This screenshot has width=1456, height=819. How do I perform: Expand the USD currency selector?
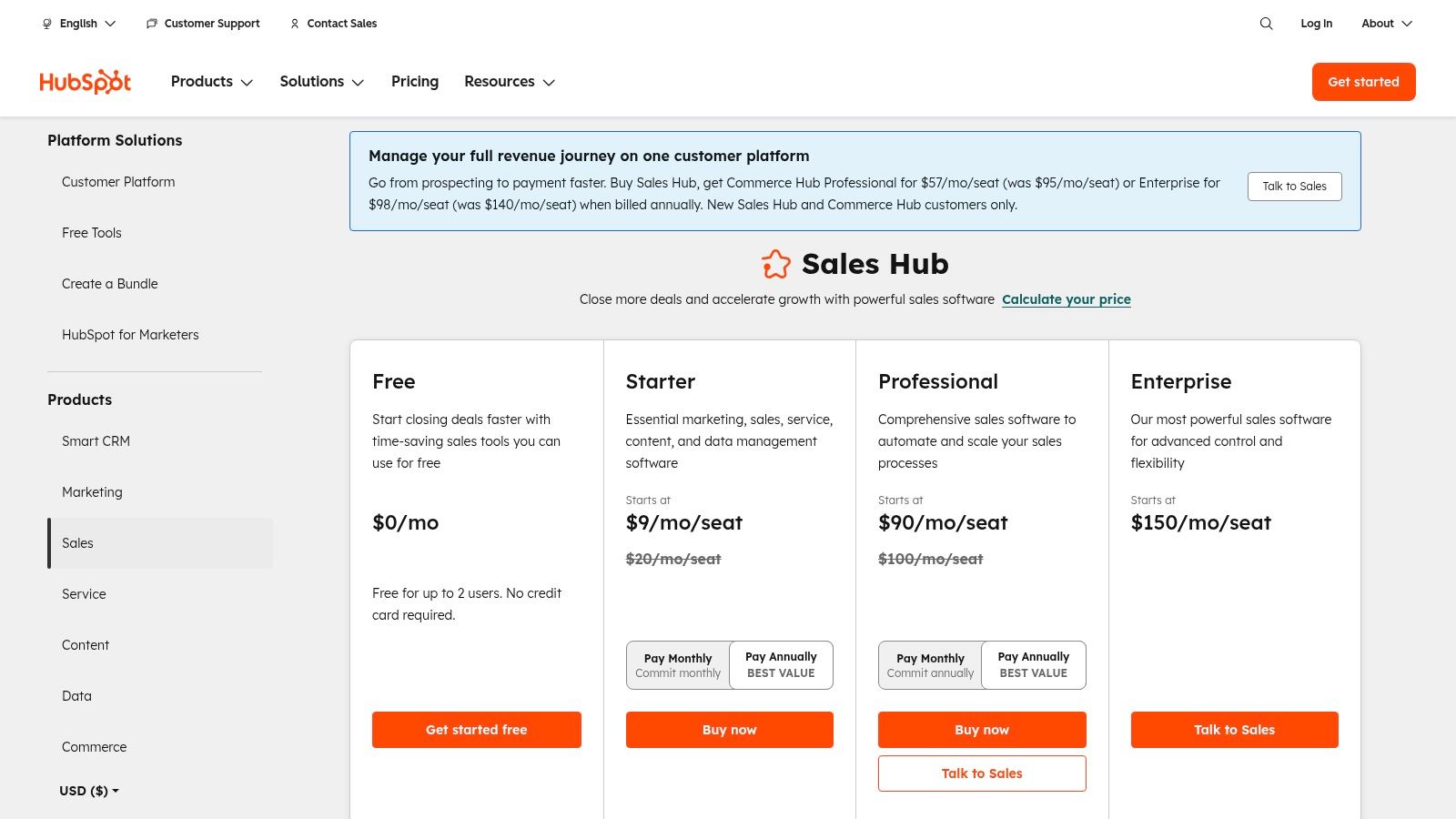pyautogui.click(x=87, y=791)
